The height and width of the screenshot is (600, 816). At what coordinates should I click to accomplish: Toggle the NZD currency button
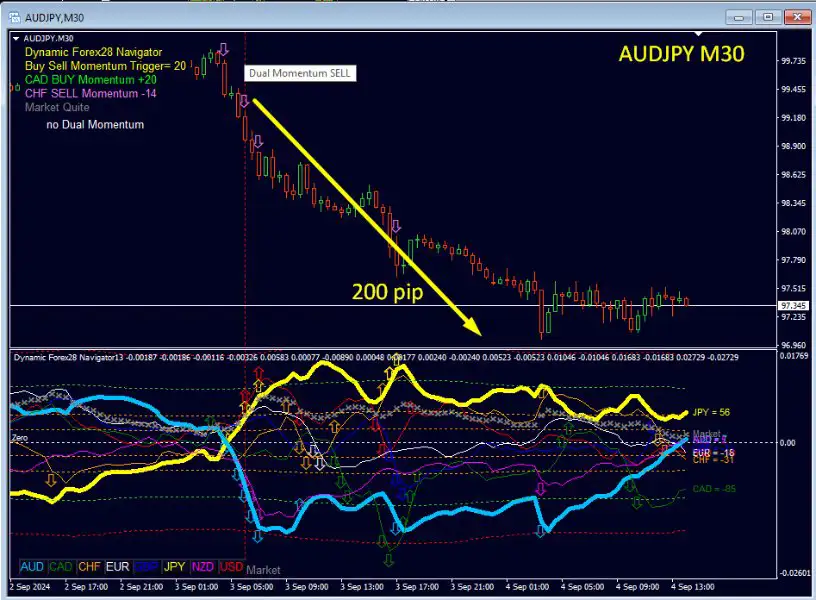click(204, 568)
